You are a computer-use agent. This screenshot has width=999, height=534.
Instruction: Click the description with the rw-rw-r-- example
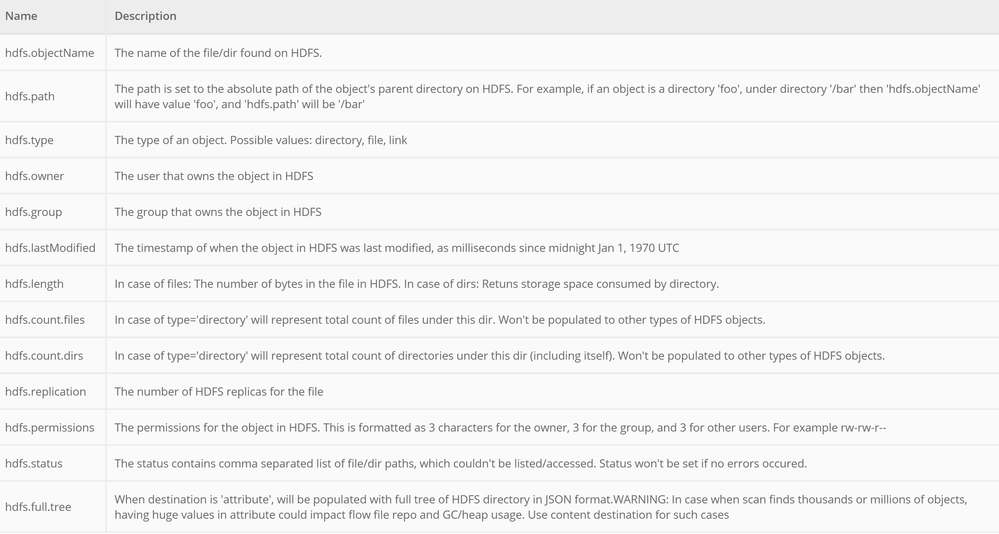(500, 428)
